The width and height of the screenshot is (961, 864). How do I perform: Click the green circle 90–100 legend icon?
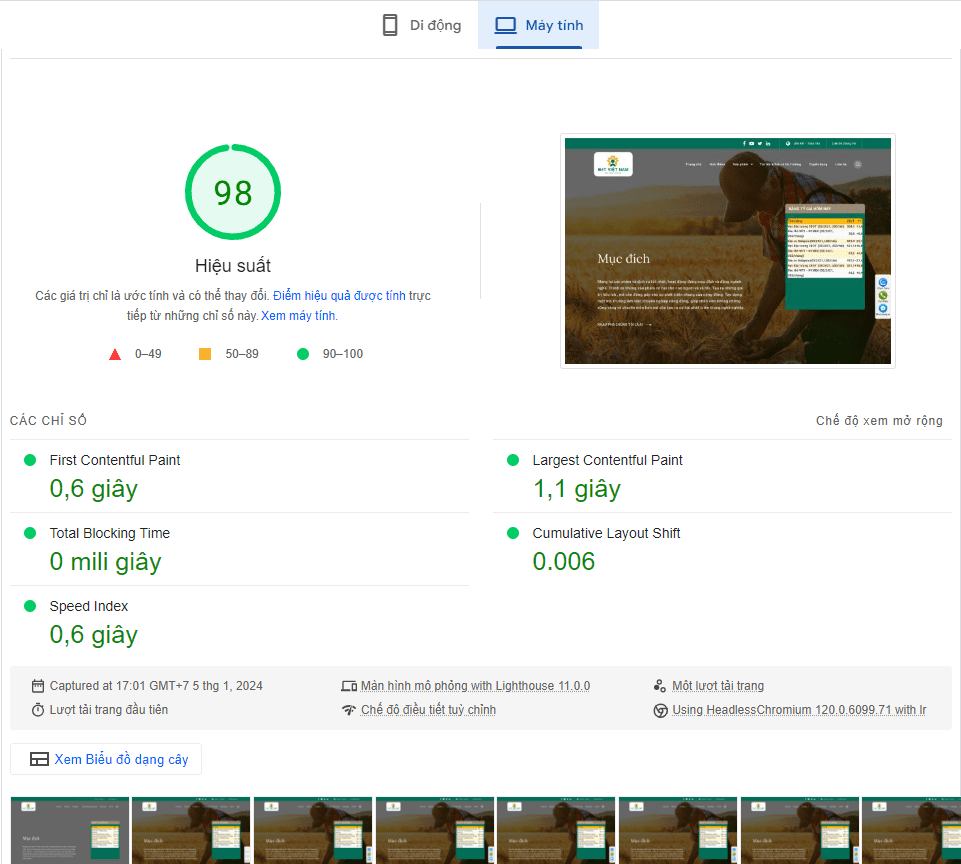303,354
